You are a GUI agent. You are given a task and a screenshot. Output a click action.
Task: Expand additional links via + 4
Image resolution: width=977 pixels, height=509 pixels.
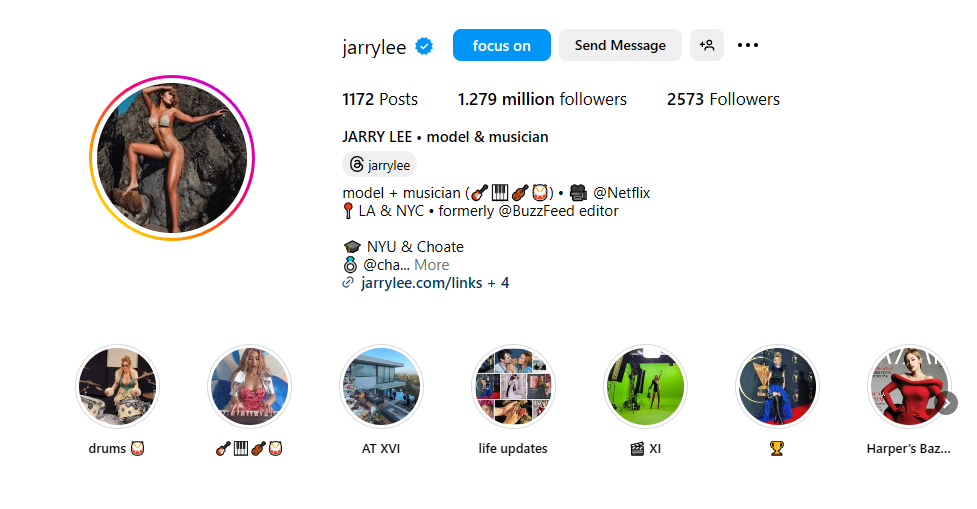coord(498,283)
